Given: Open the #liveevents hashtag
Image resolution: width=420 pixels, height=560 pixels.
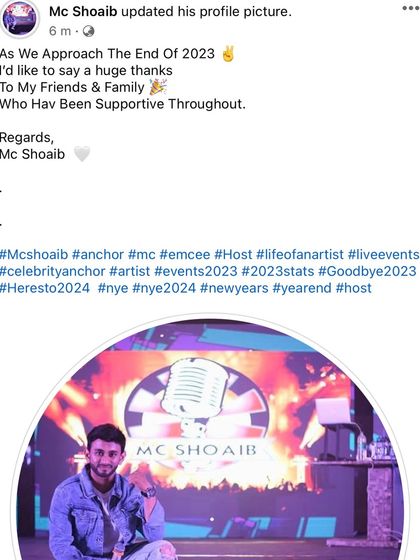Looking at the screenshot, I should [384, 255].
